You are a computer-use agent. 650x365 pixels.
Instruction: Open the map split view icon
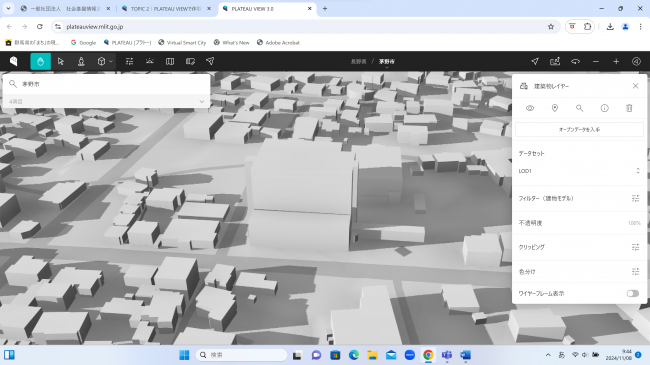[x=170, y=61]
